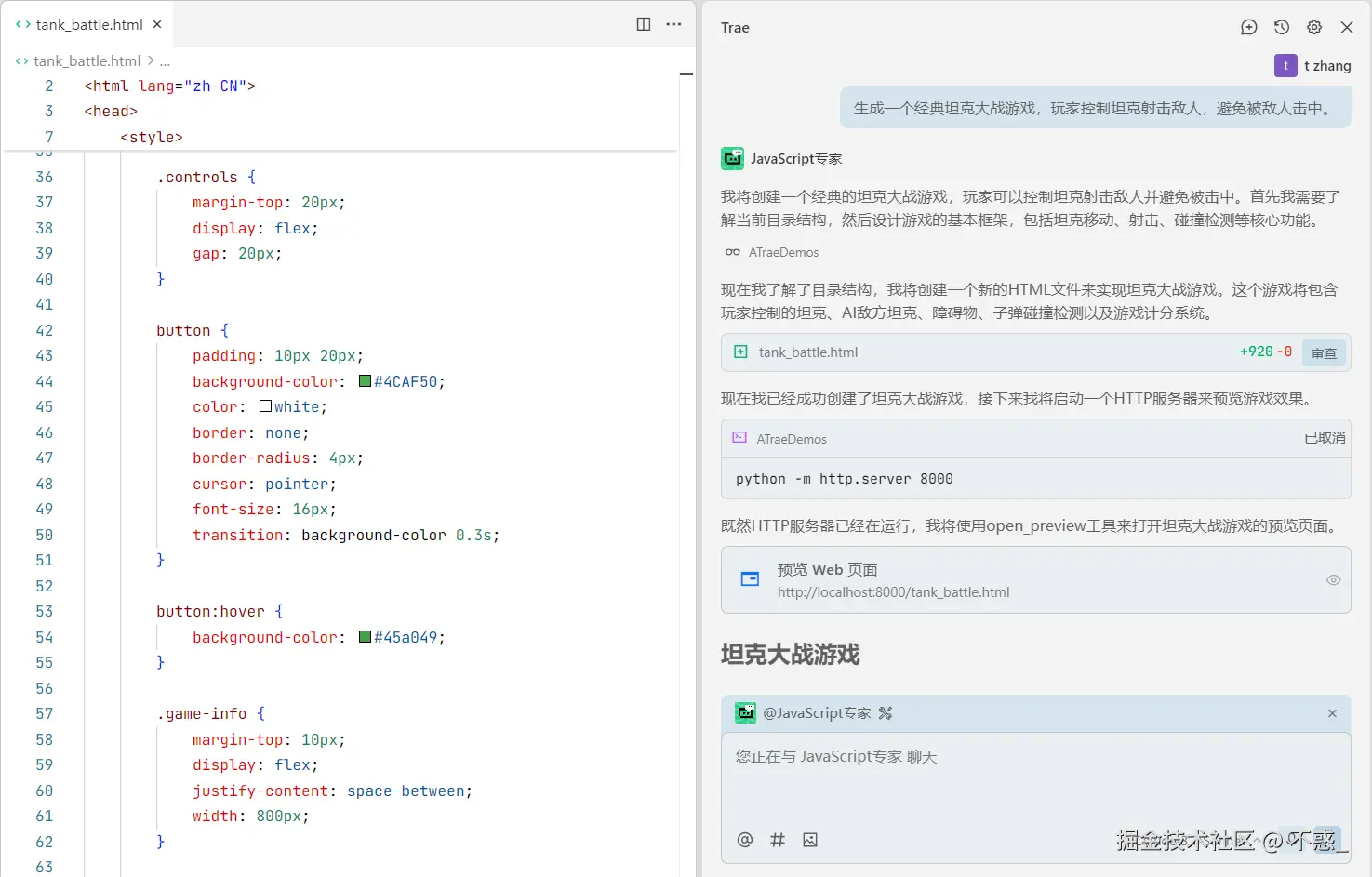Click tank_battle.html in the breadcrumb path
The width and height of the screenshot is (1372, 877).
[87, 61]
